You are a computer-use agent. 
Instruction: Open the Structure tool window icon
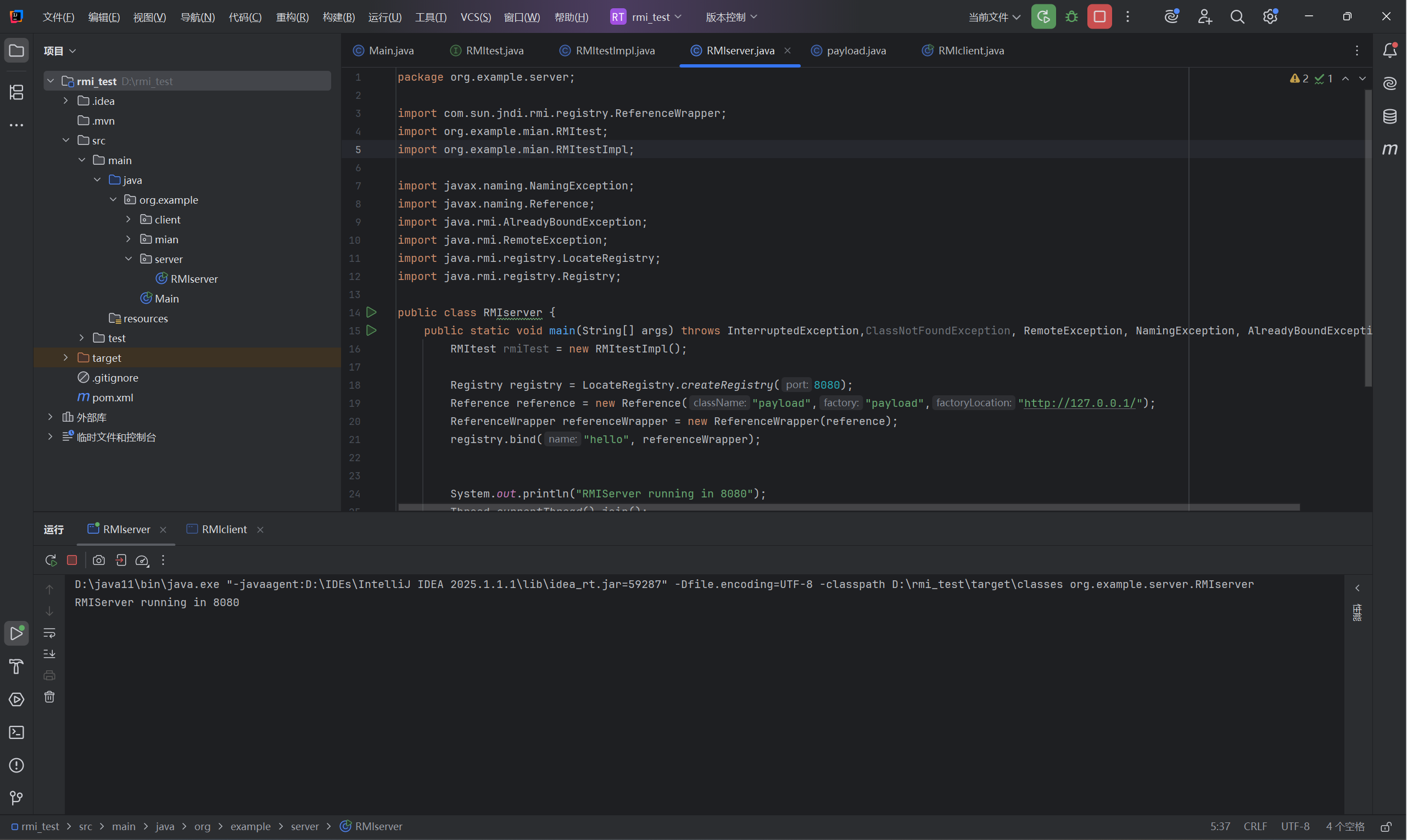pos(16,92)
